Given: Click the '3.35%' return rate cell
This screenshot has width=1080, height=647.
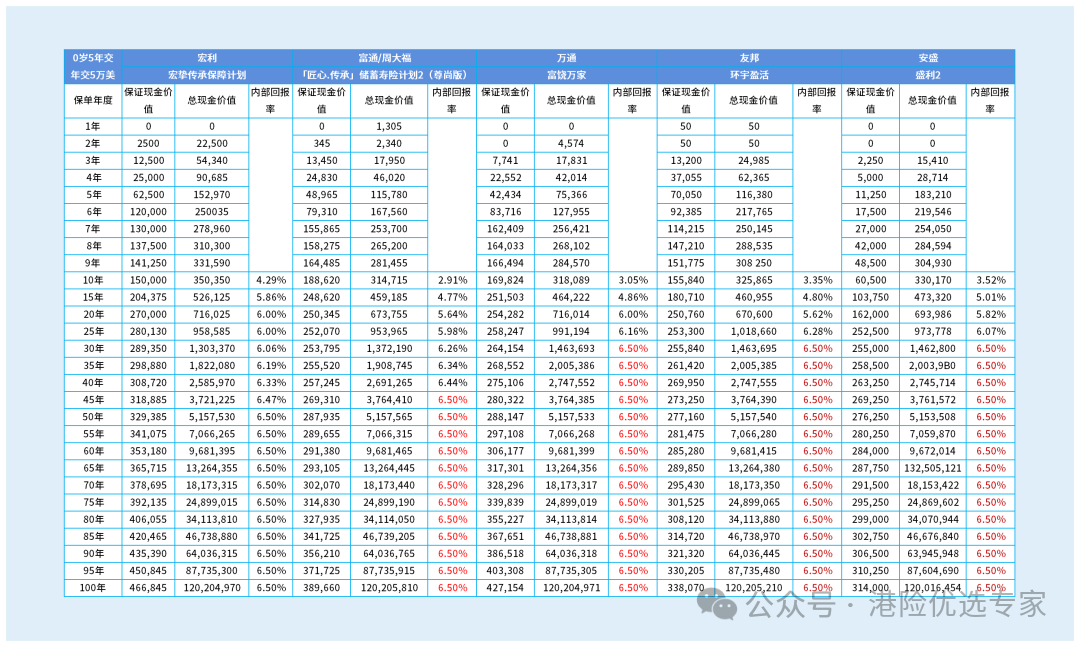Looking at the screenshot, I should [818, 280].
